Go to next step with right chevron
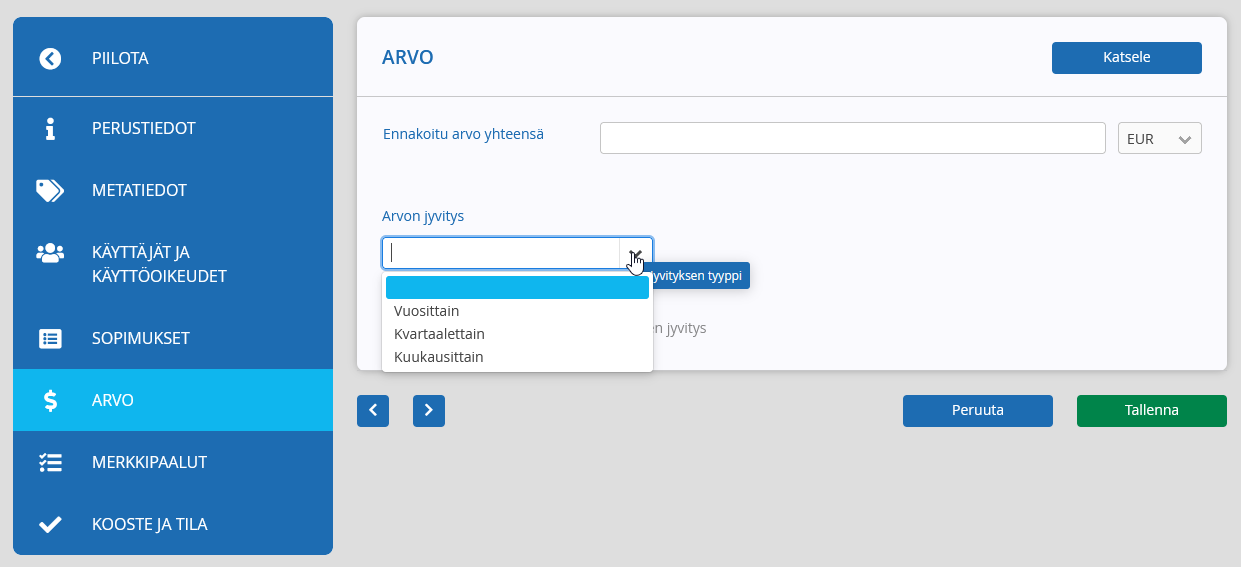 pos(429,411)
